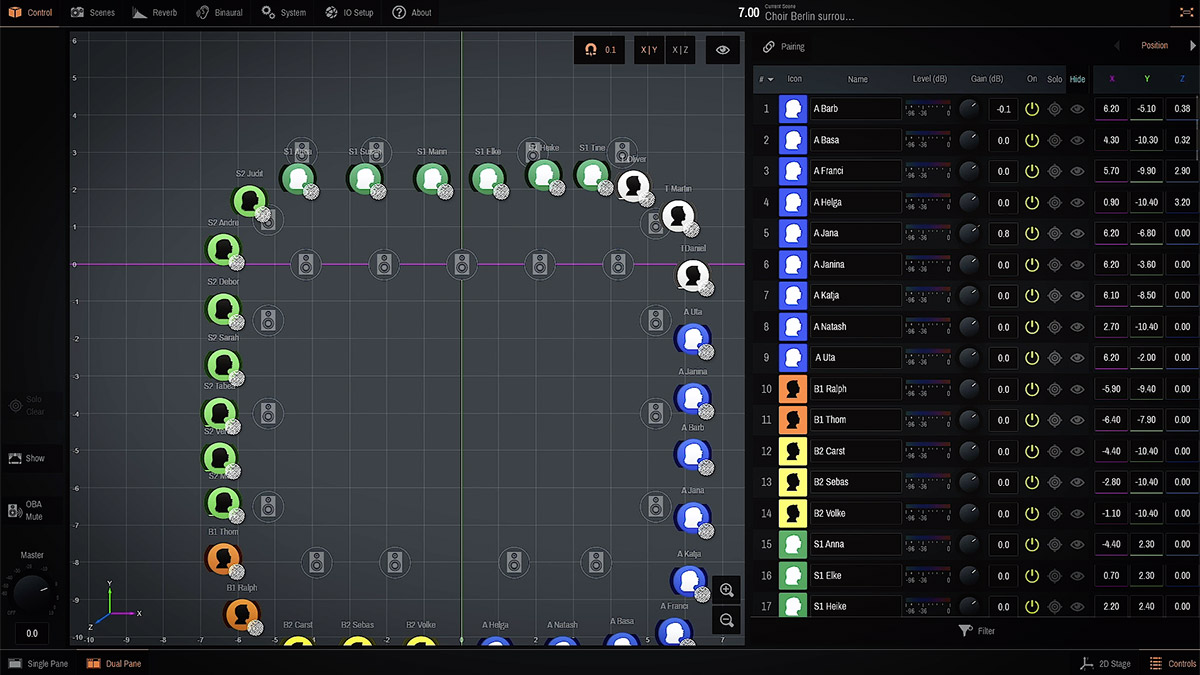Screen dimensions: 1200x675
Task: Hide the B2 Volke source with eye icon
Action: pyautogui.click(x=1077, y=513)
